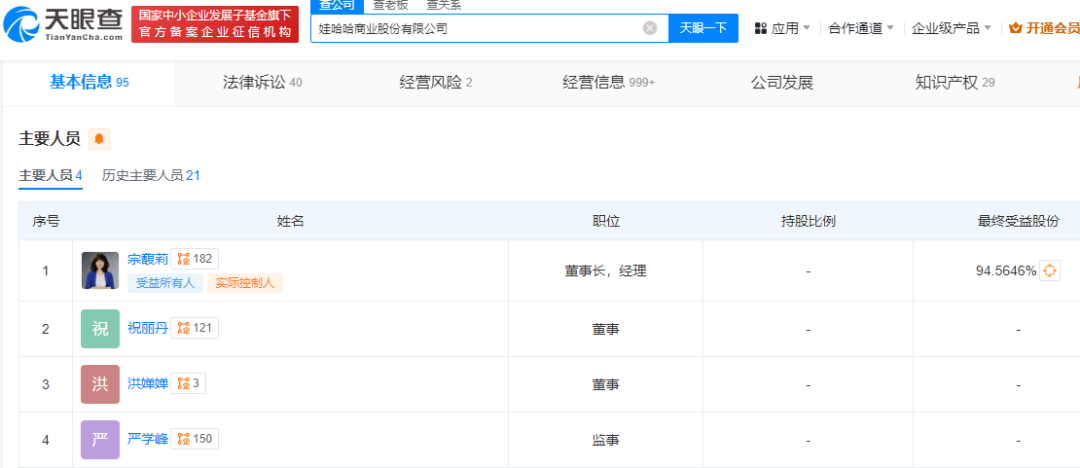Click the 实际控制人 tag
This screenshot has width=1080, height=468.
click(245, 283)
